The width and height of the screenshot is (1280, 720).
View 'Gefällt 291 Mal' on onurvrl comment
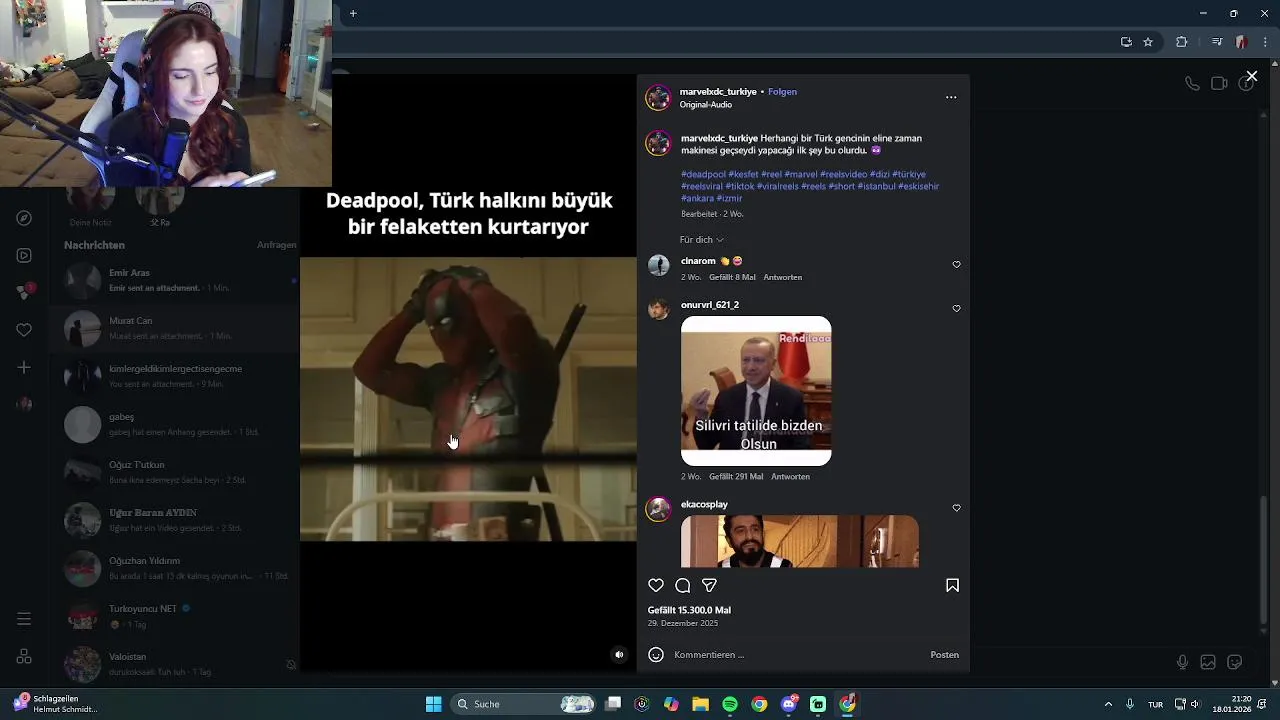pyautogui.click(x=736, y=477)
